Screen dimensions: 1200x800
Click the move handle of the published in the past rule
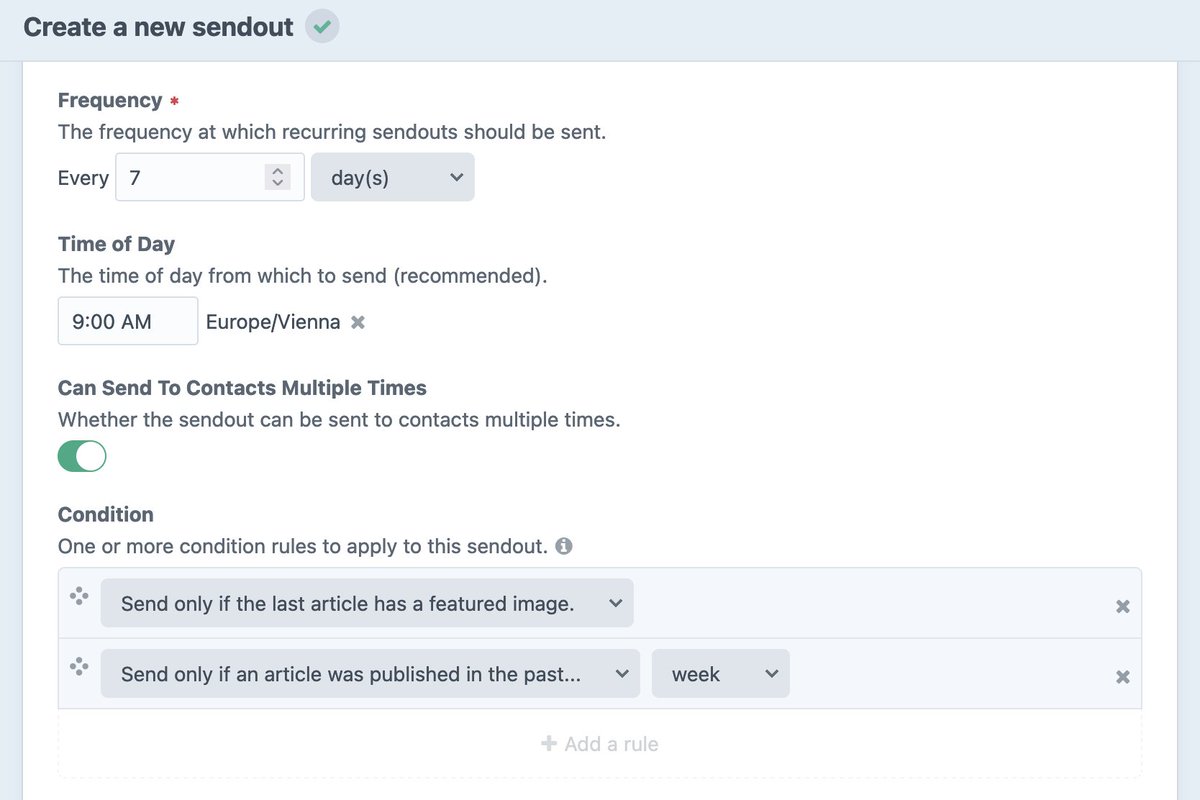pyautogui.click(x=79, y=666)
